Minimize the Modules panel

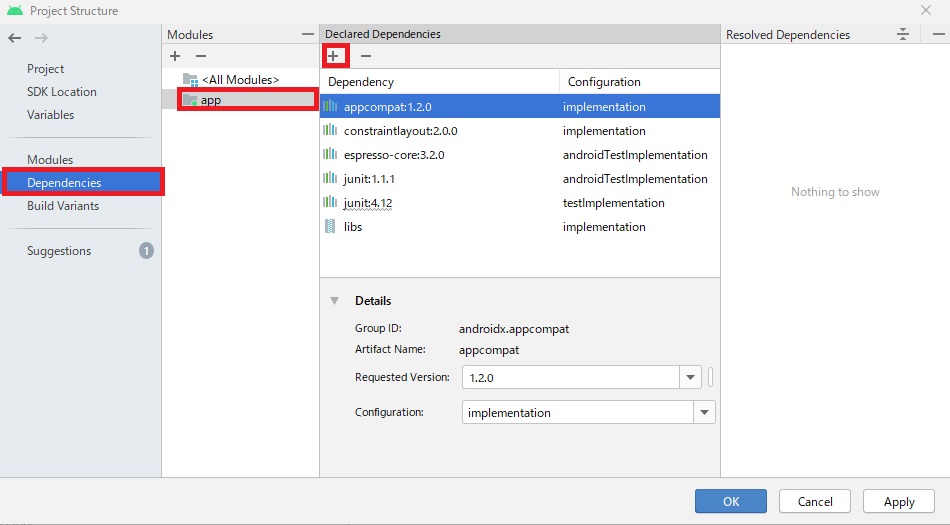307,34
